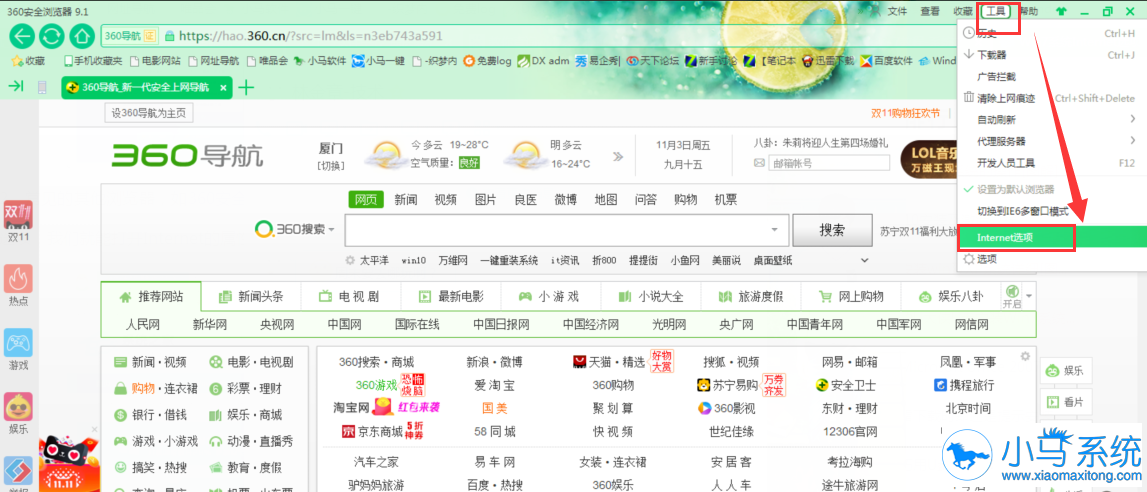1147x492 pixels.
Task: Open the 小马一键 bookmark
Action: pyautogui.click(x=379, y=61)
